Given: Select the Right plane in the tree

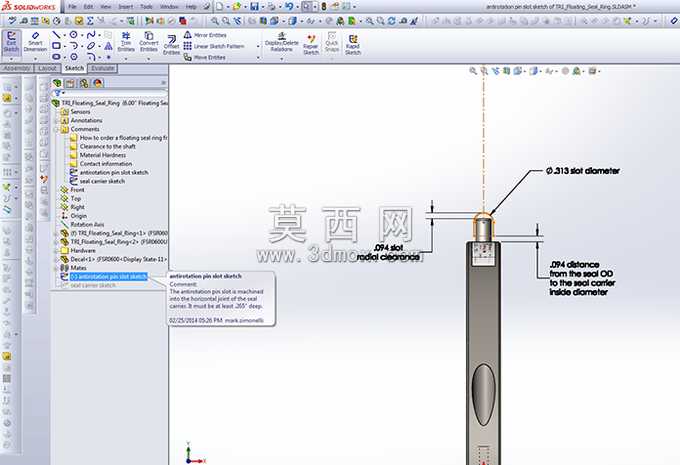Looking at the screenshot, I should point(77,207).
